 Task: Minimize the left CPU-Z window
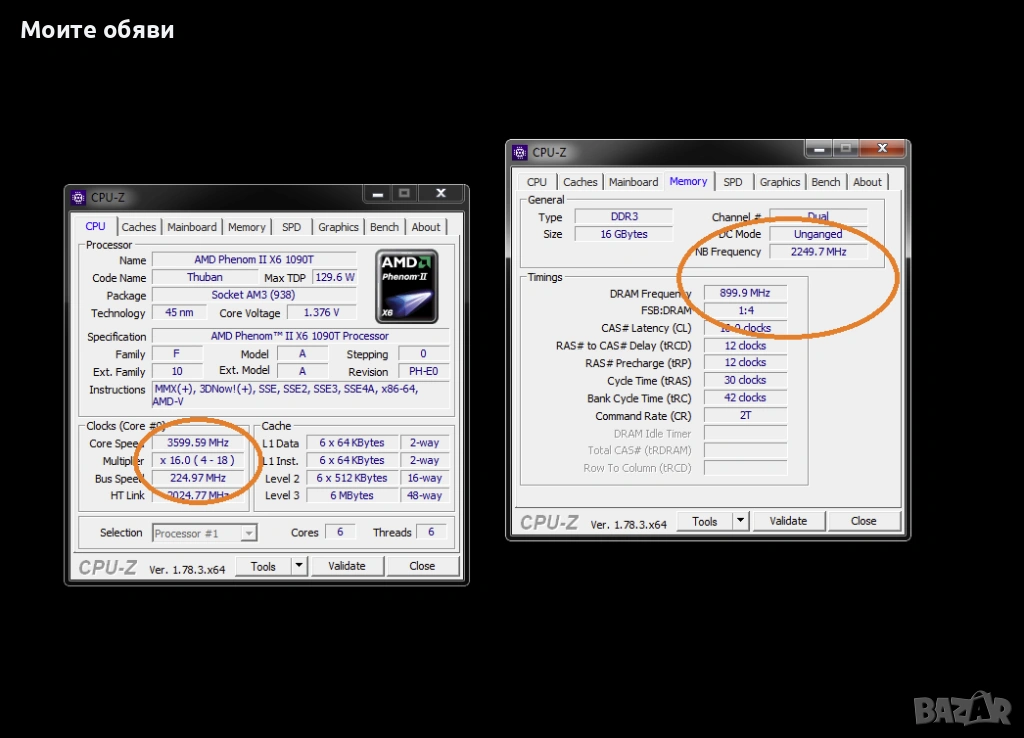pyautogui.click(x=377, y=193)
